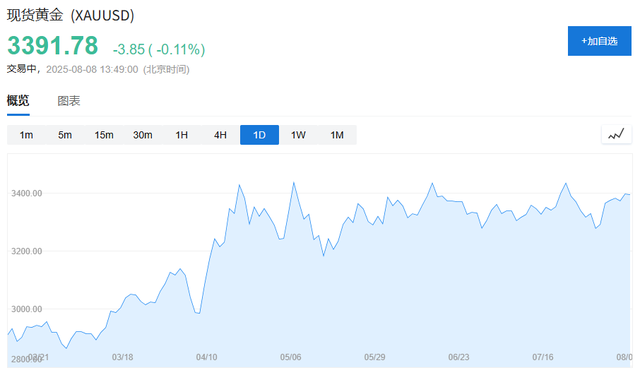Select the 概览 tab
The height and width of the screenshot is (375, 640).
coord(18,100)
